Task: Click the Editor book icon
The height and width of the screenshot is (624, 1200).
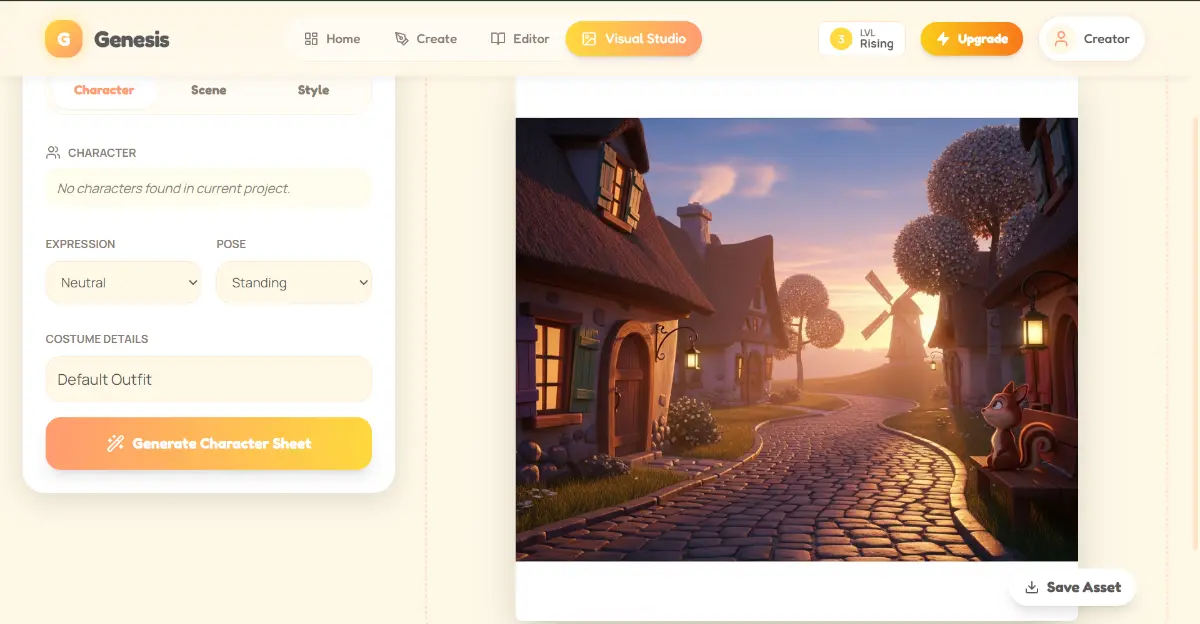Action: point(498,39)
